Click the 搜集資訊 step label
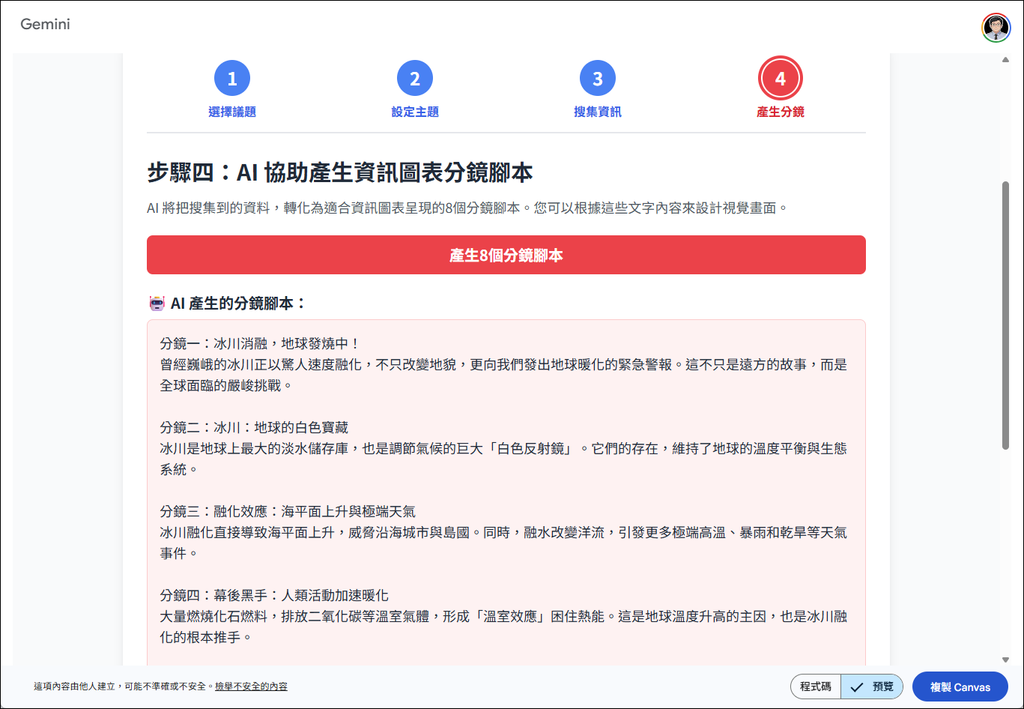The width and height of the screenshot is (1024, 709). [598, 112]
